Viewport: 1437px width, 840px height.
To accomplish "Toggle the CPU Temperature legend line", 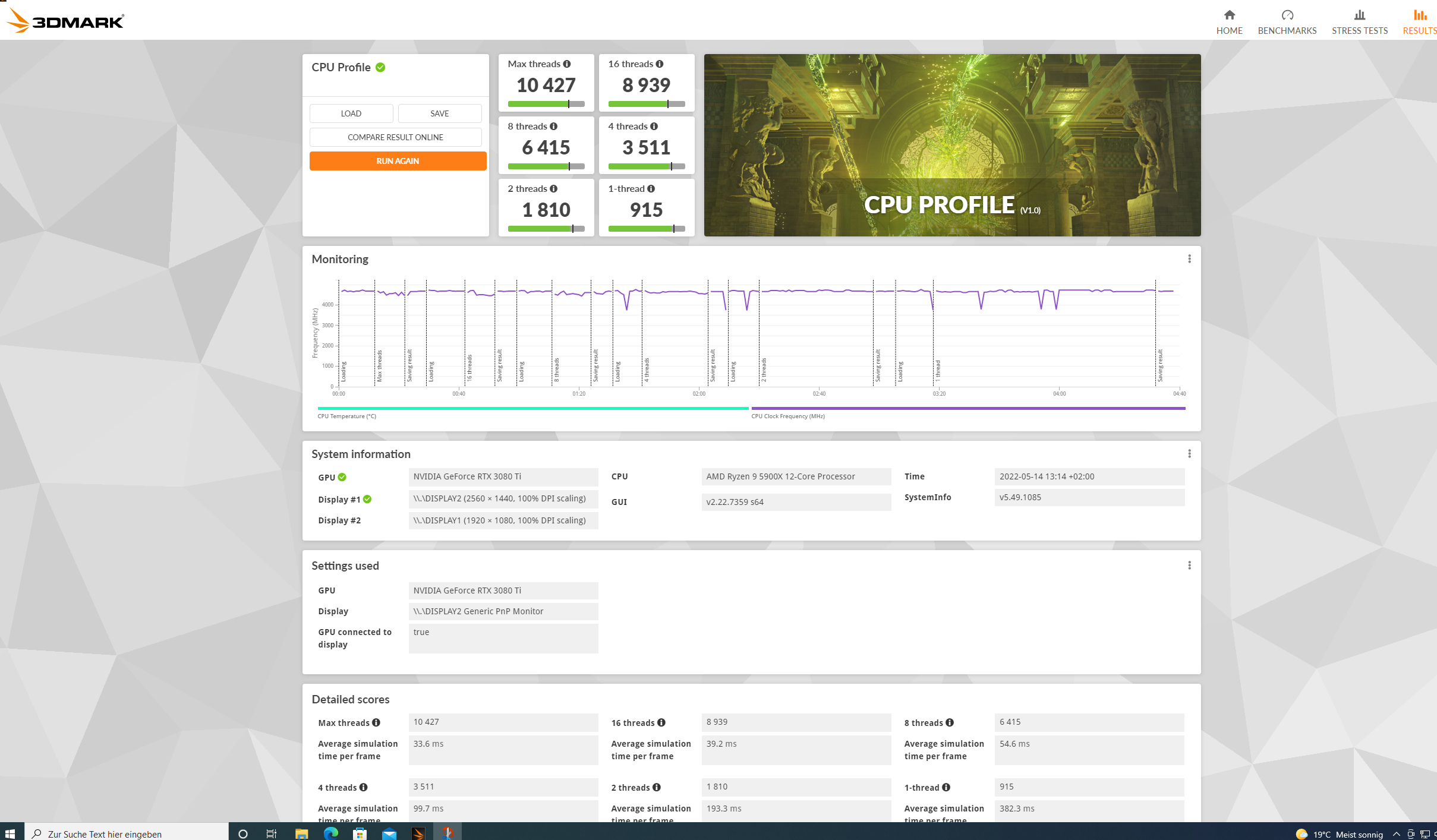I will [x=532, y=409].
